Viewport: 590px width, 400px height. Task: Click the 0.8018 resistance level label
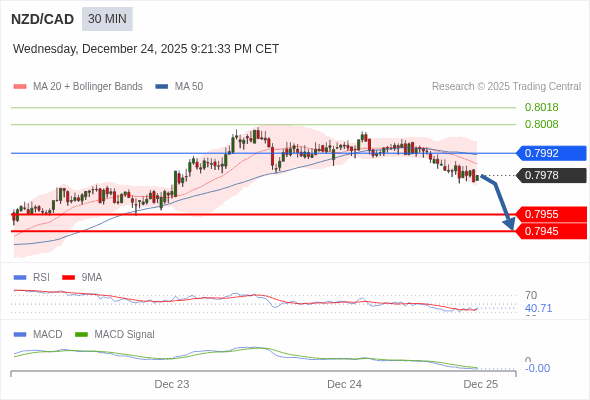(x=541, y=107)
